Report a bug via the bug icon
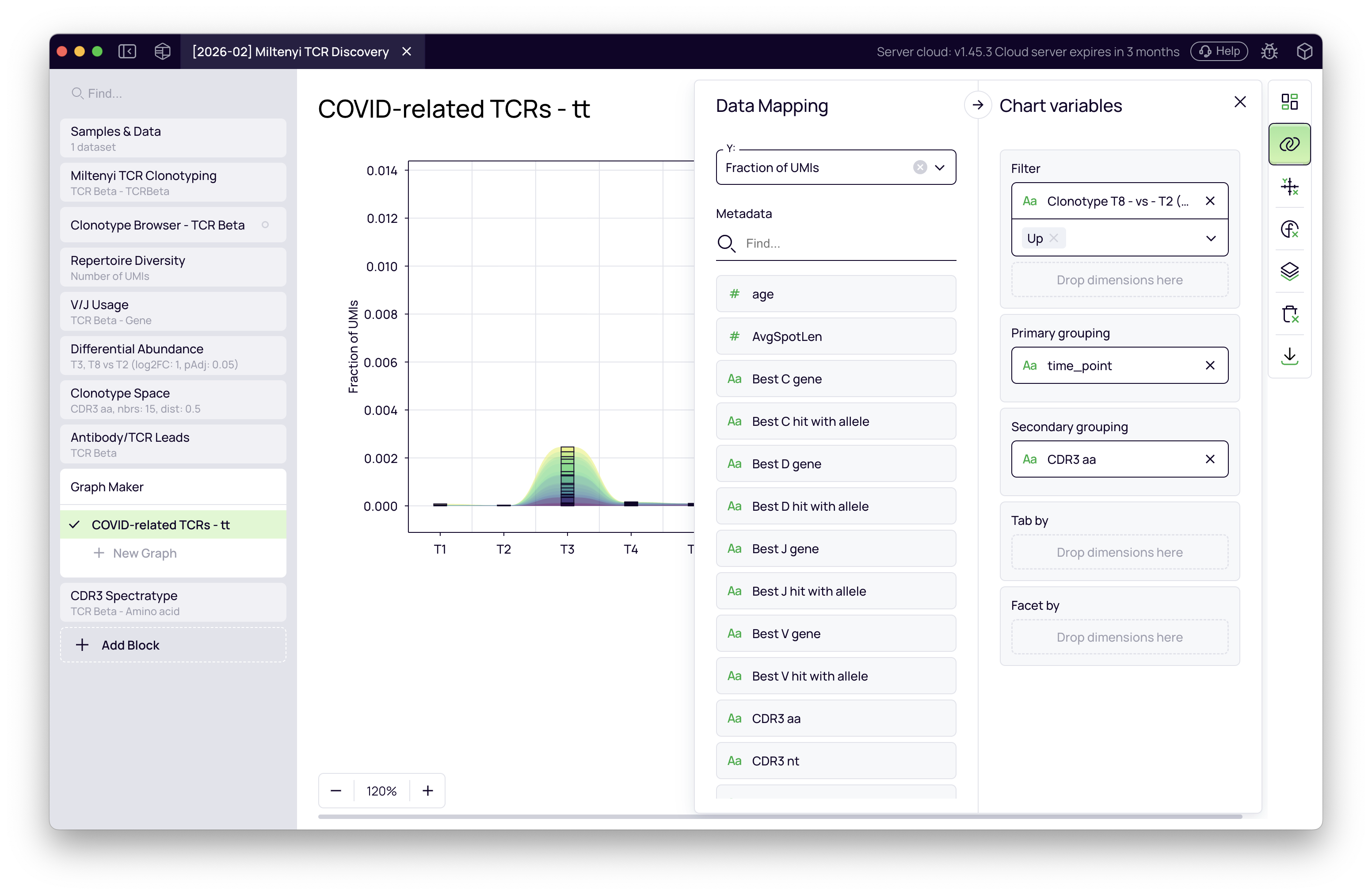The width and height of the screenshot is (1372, 895). pos(1270,51)
